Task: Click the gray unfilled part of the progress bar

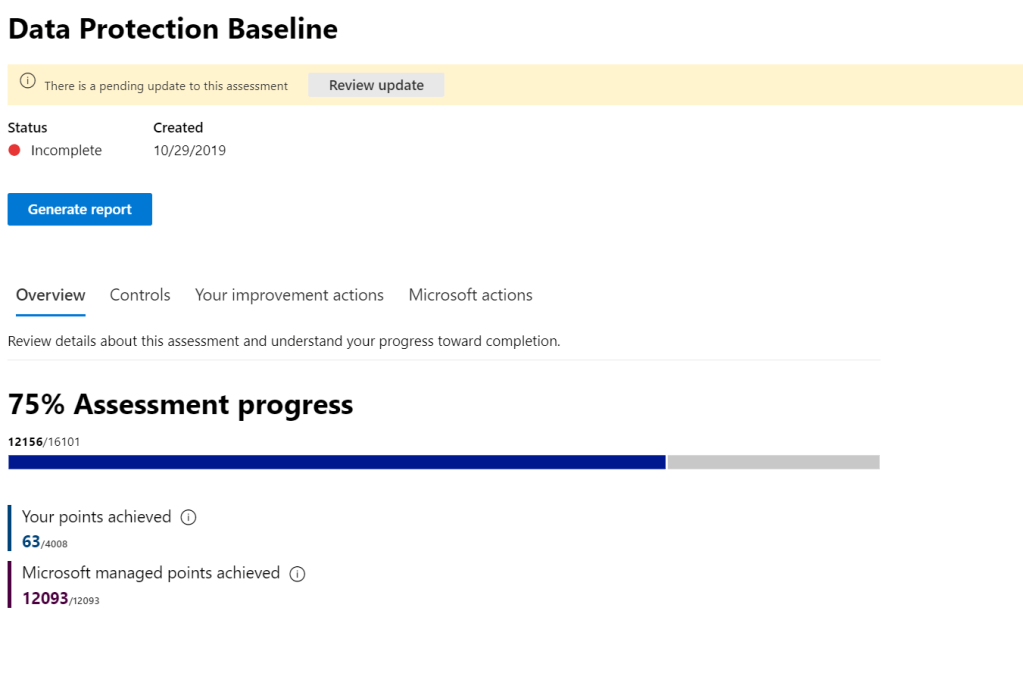Action: pyautogui.click(x=773, y=462)
